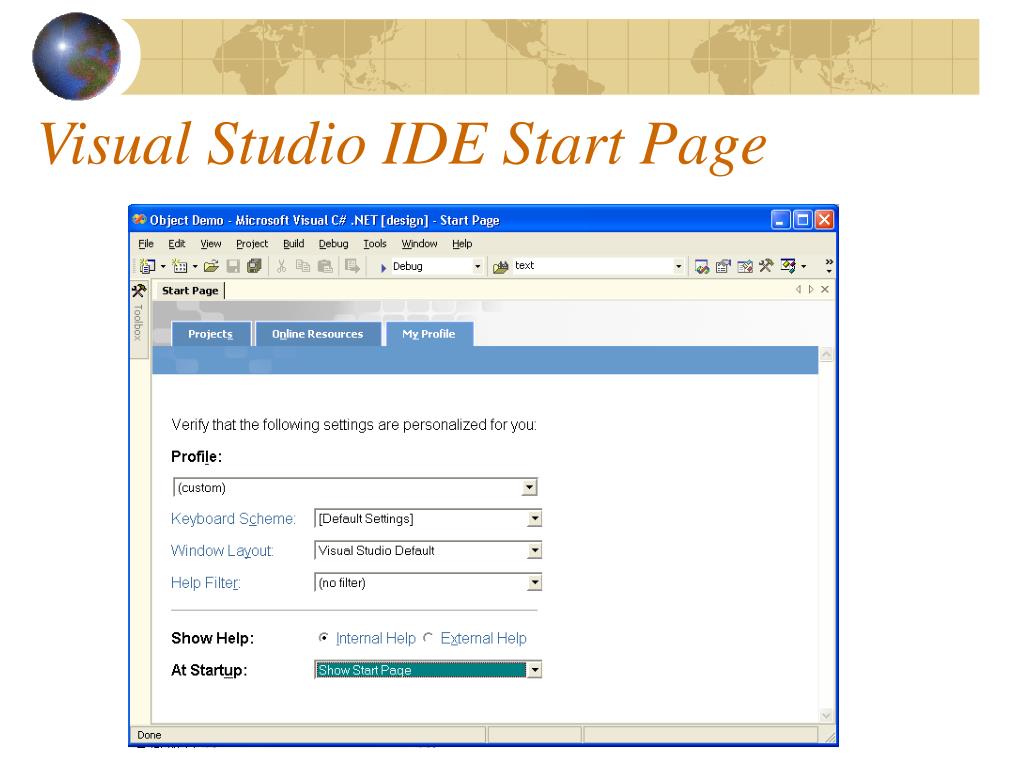Open the Properties Window toolbar icon
Viewport: 1024px width, 768px height.
[x=723, y=266]
